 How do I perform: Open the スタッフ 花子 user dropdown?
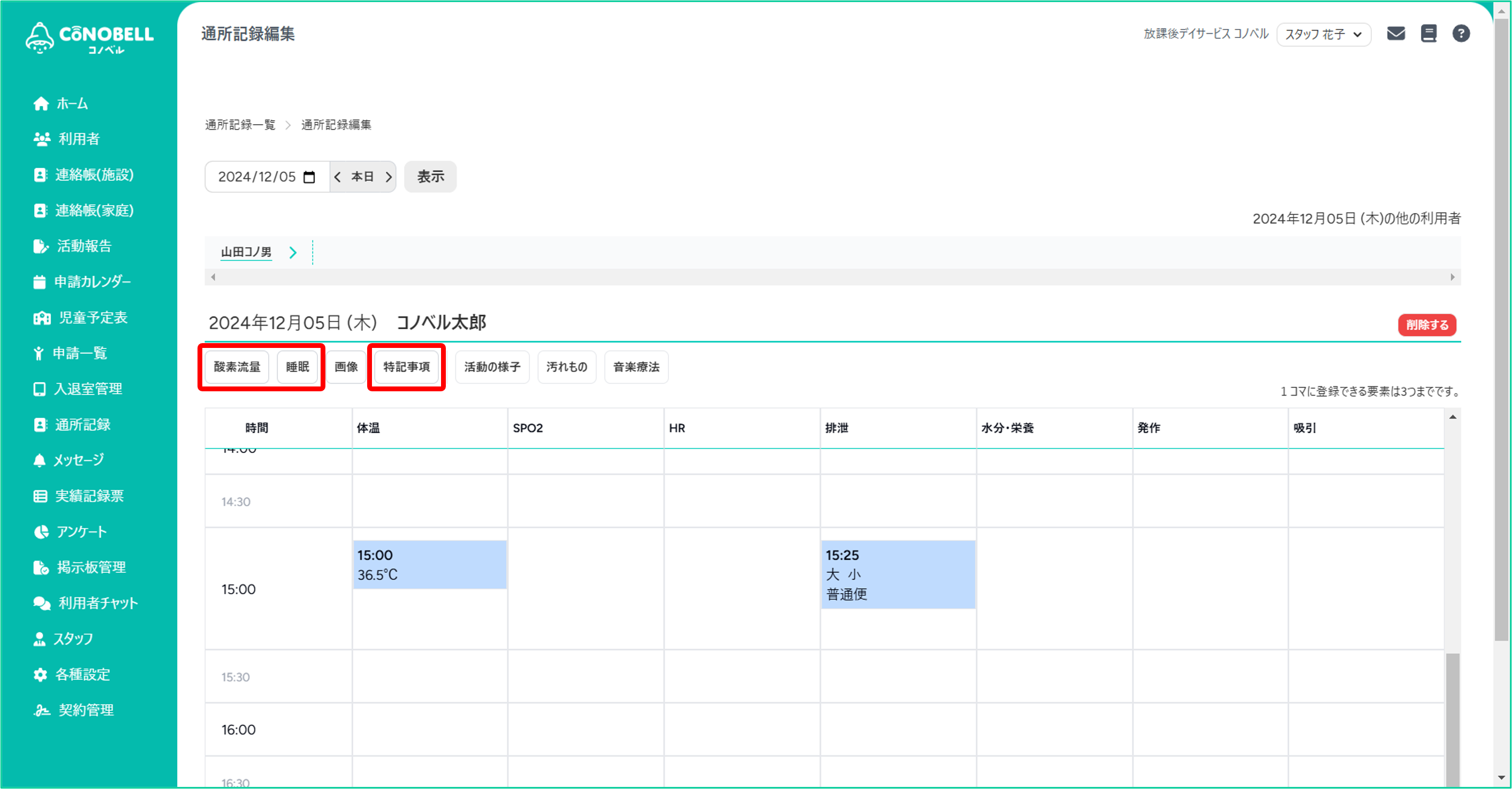(1324, 34)
